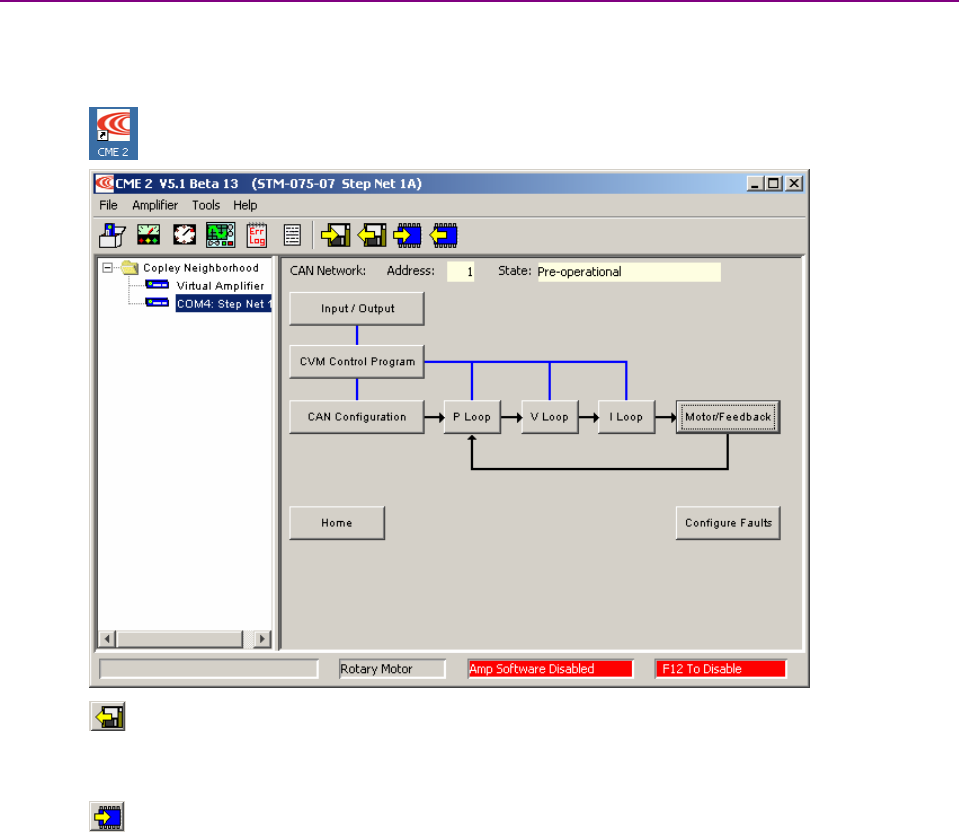This screenshot has width=959, height=832.
Task: Collapse the Copley Neighborhood tree node
Action: (x=108, y=267)
